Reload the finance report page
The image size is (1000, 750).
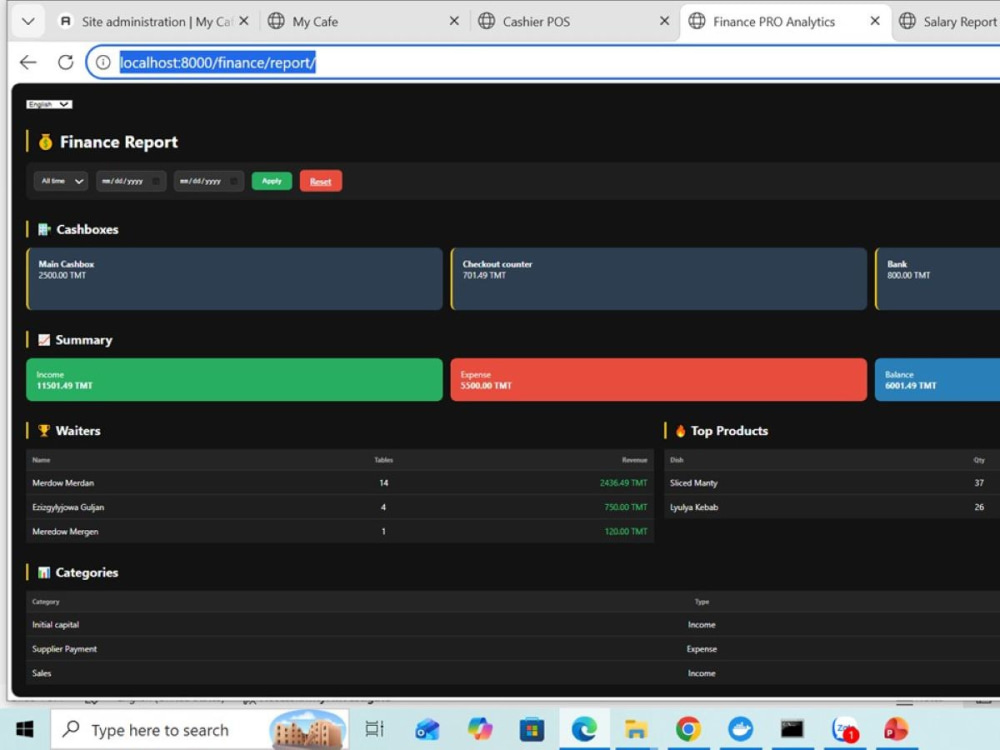65,62
